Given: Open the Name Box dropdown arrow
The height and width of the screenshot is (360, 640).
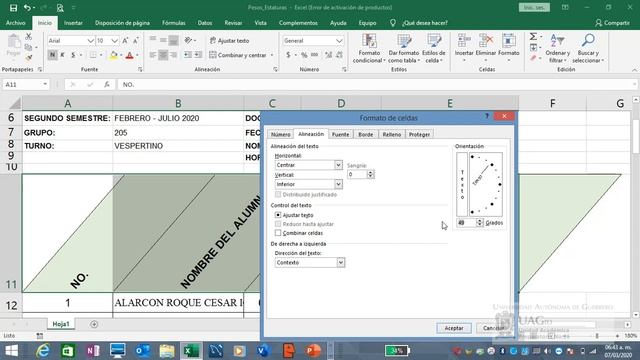Looking at the screenshot, I should (x=45, y=84).
